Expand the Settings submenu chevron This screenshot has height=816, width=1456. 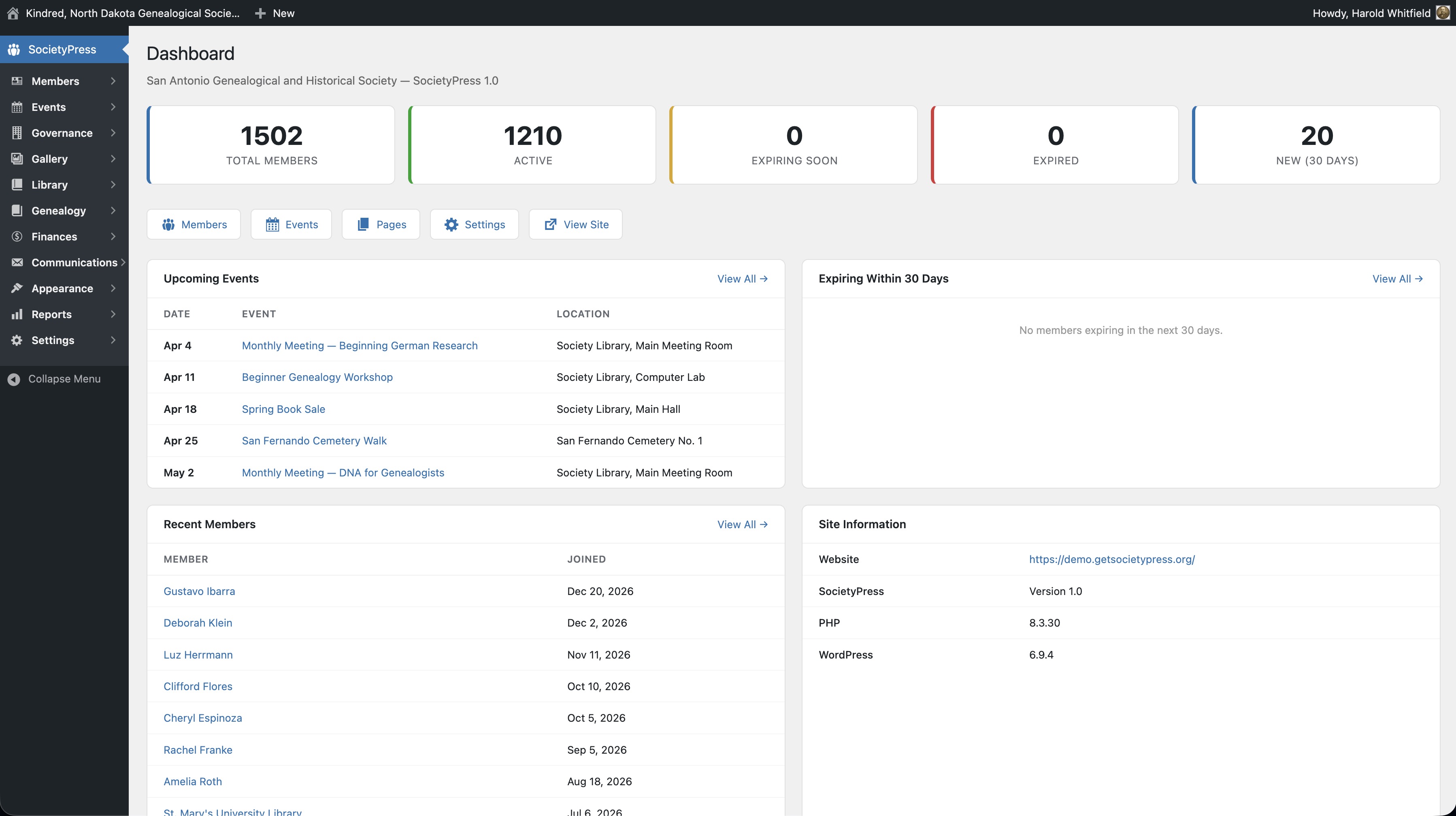coord(113,340)
